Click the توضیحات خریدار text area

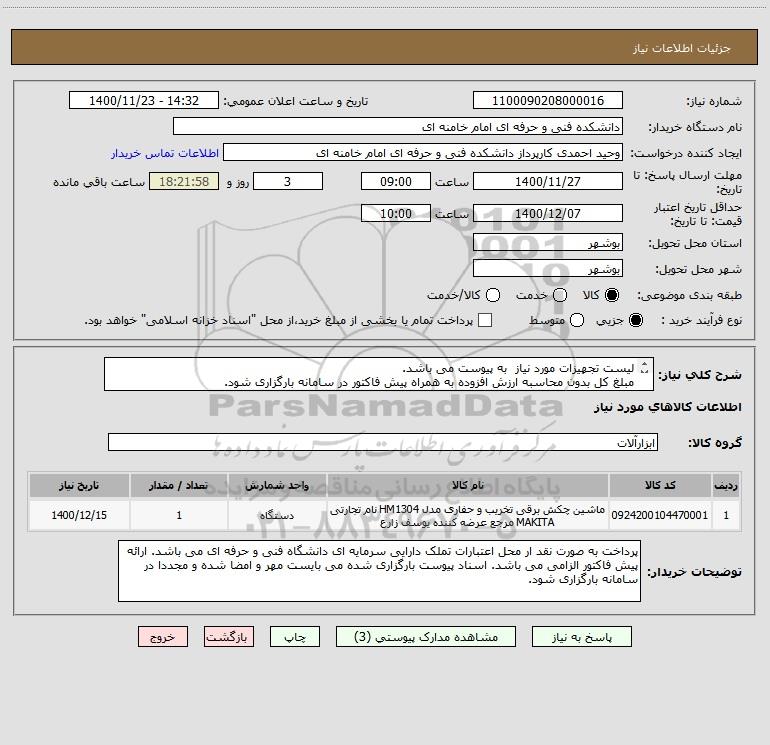tap(379, 571)
